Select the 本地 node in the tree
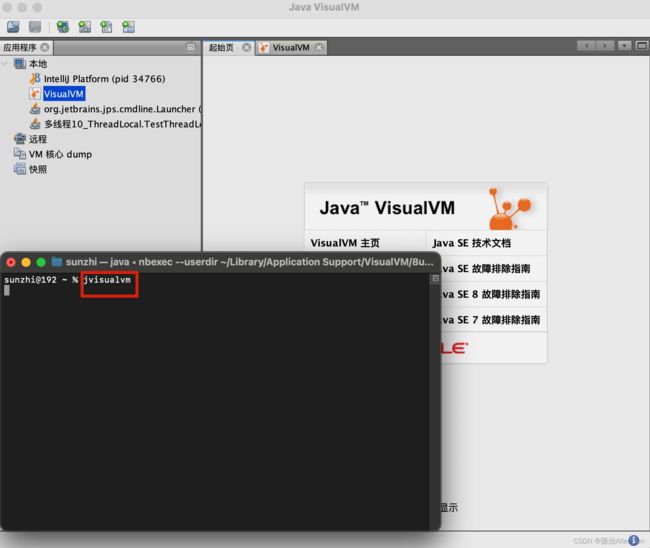The image size is (650, 548). pos(38,63)
